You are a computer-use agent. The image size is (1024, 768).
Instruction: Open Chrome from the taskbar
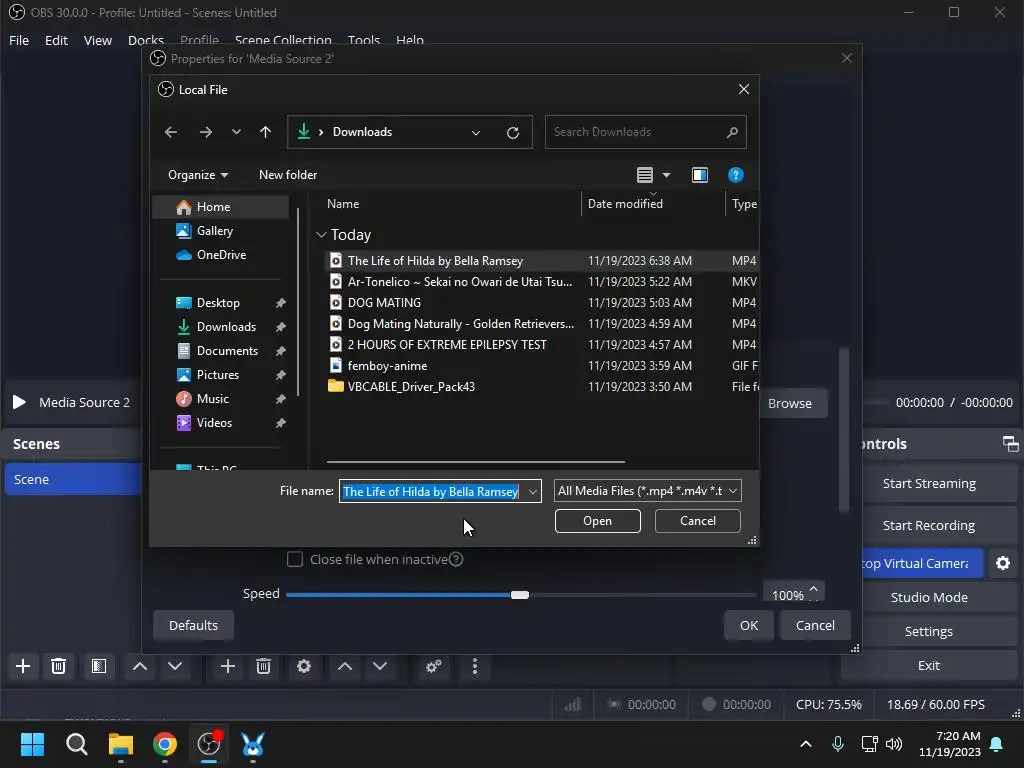click(x=165, y=744)
